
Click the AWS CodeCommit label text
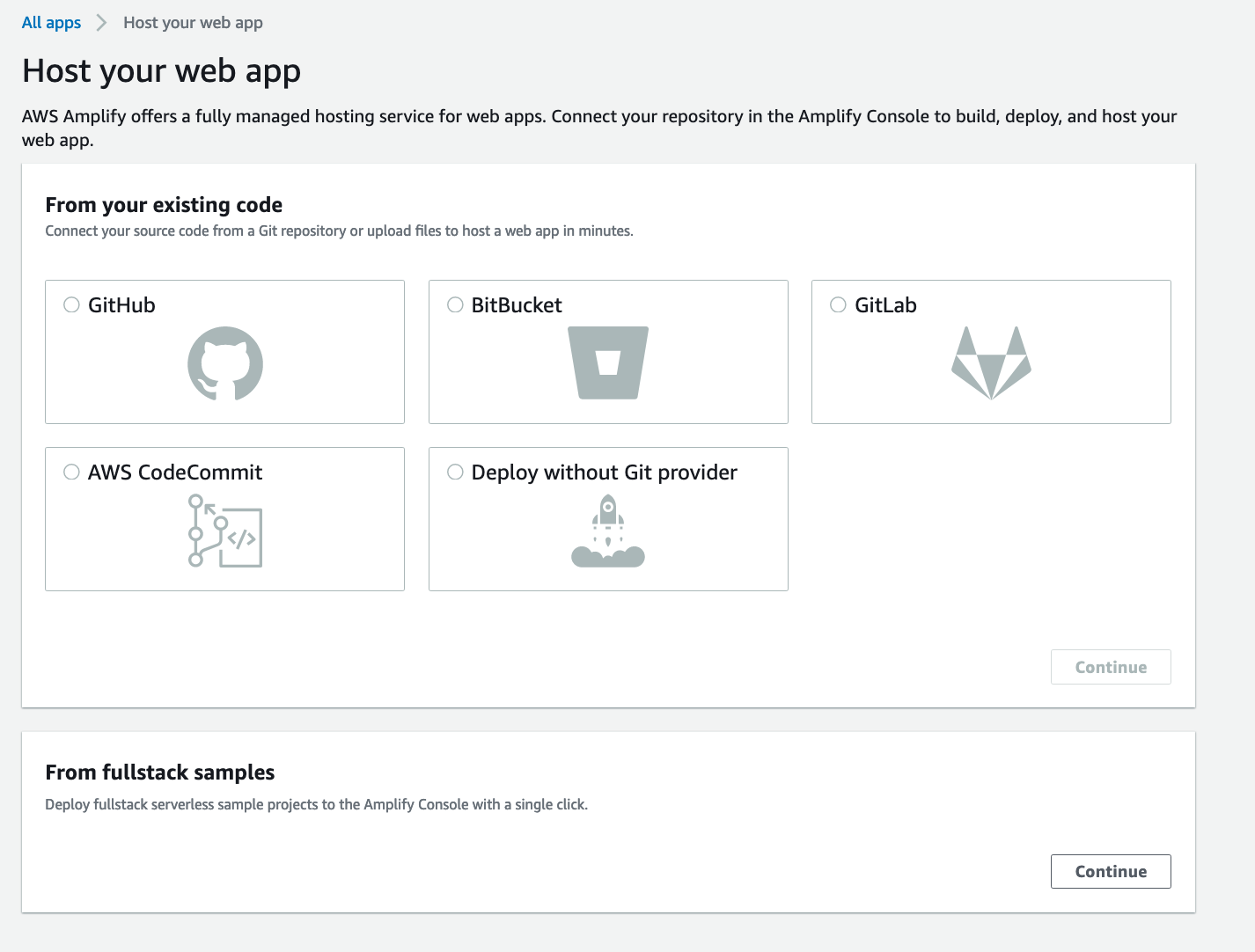(x=175, y=472)
